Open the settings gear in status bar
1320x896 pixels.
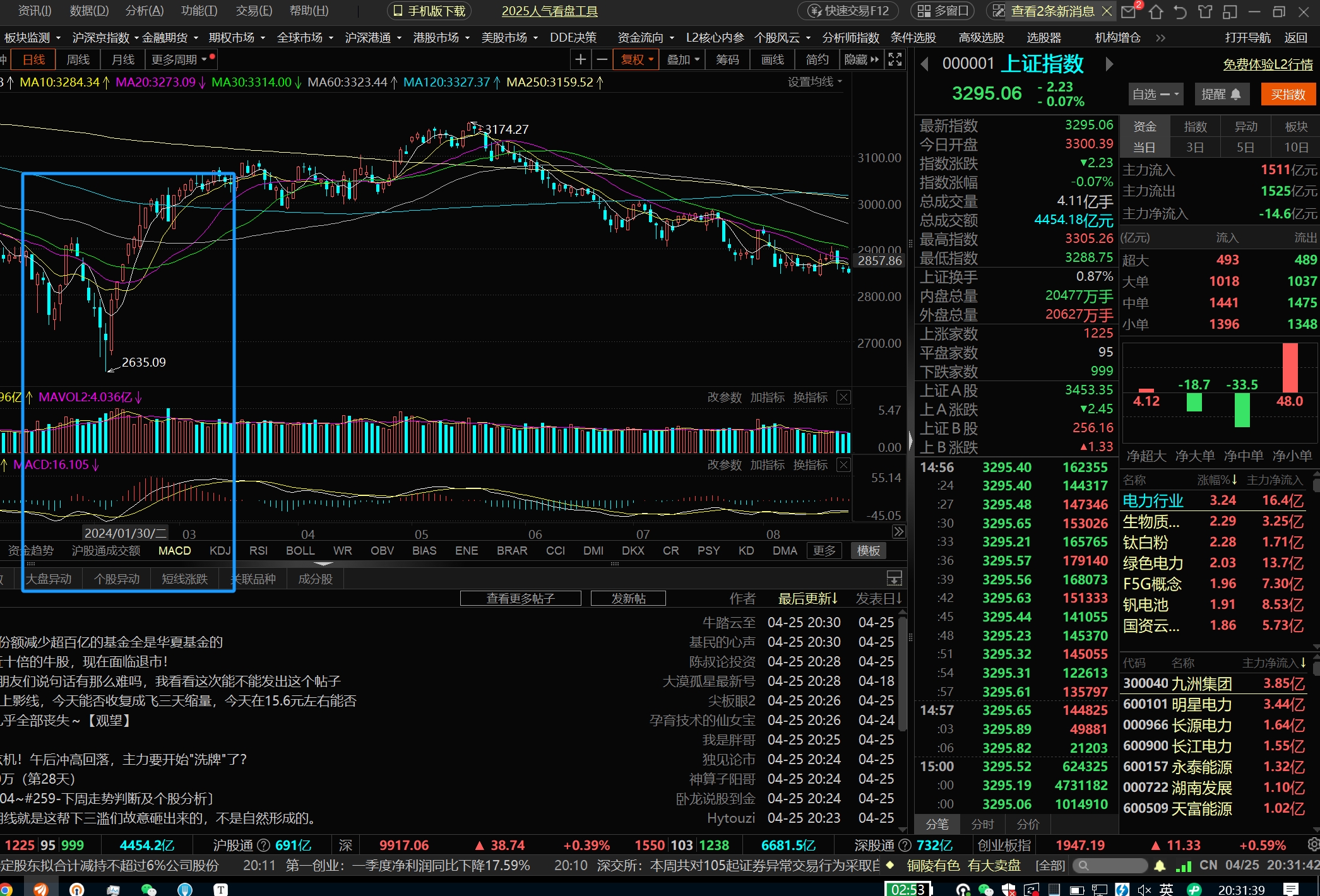1313,844
